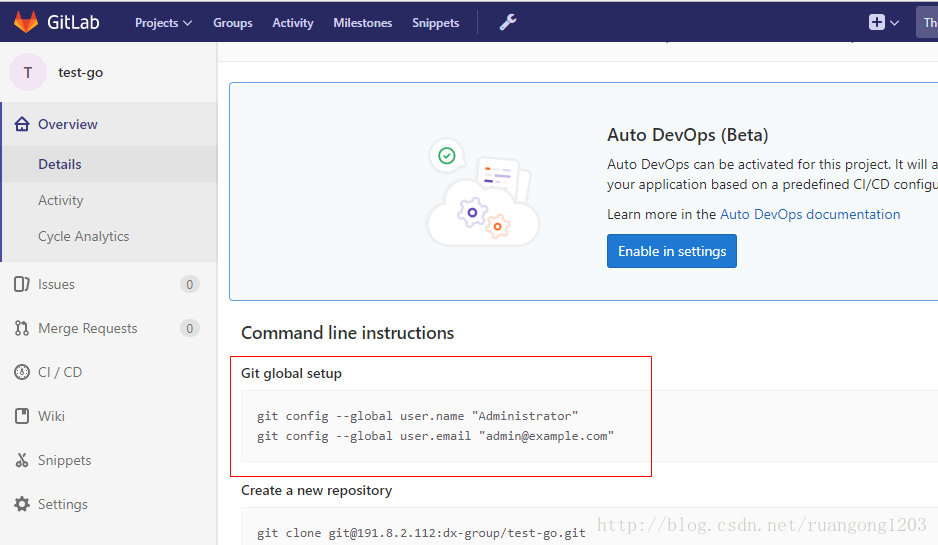
Task: Open Activity under Overview in the sidebar
Action: coord(60,200)
